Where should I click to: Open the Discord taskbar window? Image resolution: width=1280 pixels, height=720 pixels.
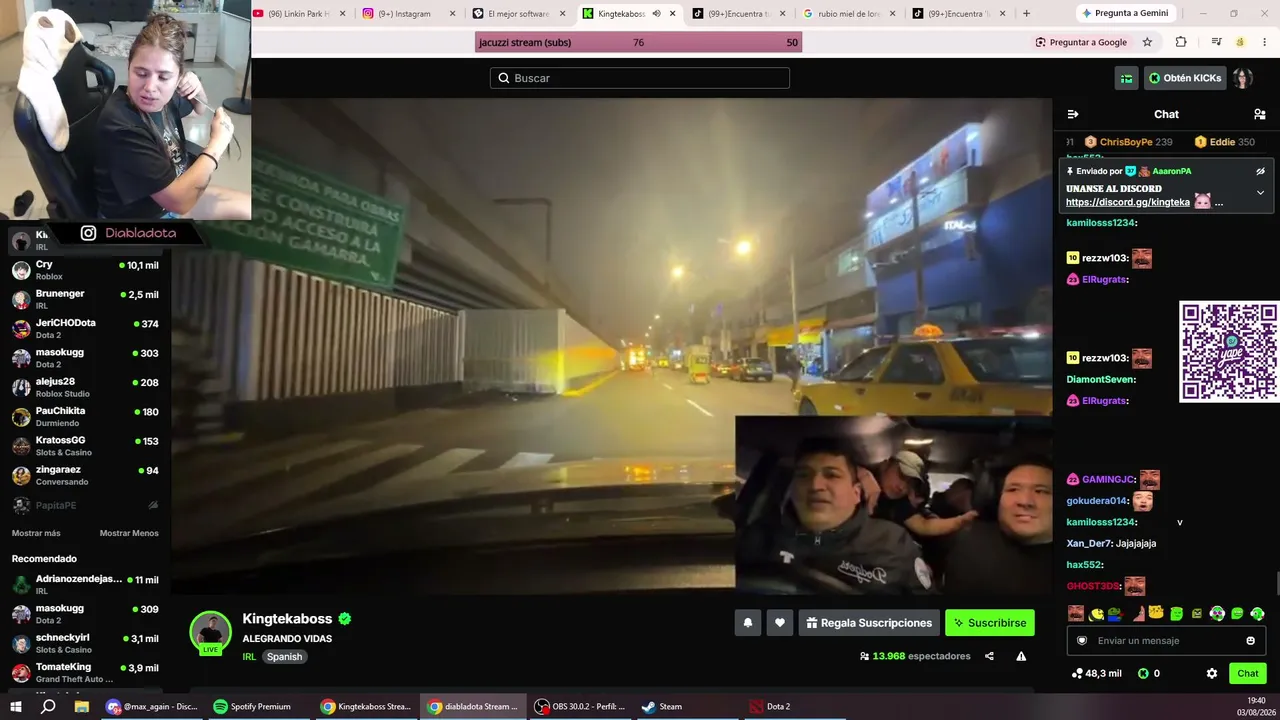tap(152, 707)
